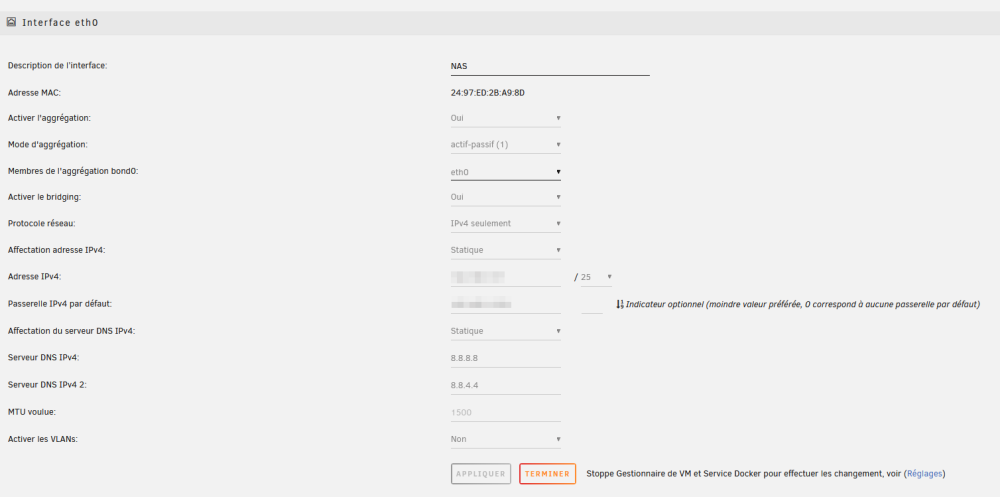1000x497 pixels.
Task: Click the Mode d'aggrégation label
Action: click(x=48, y=144)
